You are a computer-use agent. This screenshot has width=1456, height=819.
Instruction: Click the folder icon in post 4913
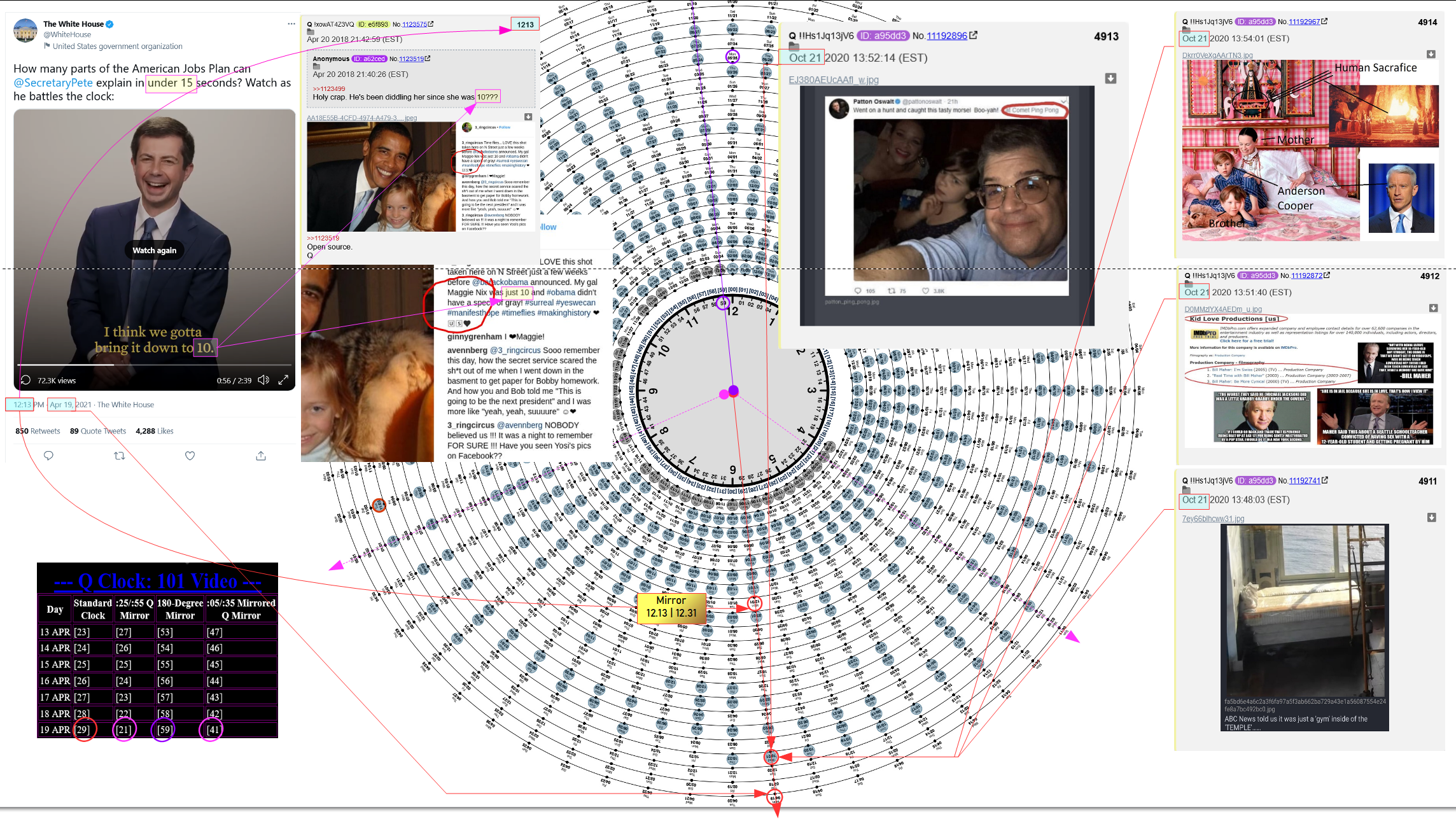(794, 46)
